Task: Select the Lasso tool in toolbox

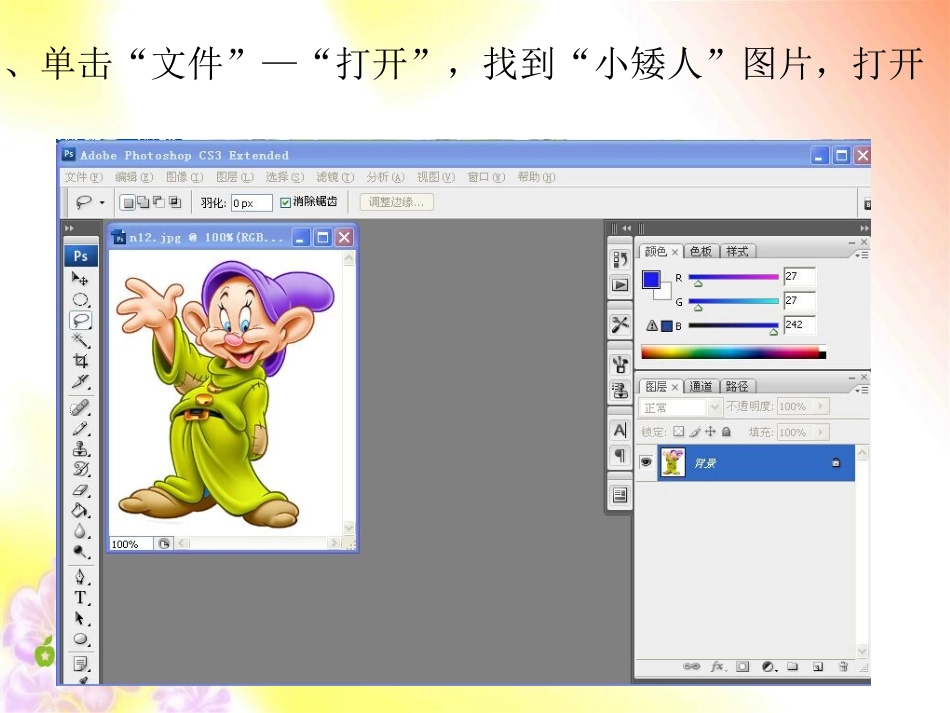Action: pyautogui.click(x=80, y=320)
